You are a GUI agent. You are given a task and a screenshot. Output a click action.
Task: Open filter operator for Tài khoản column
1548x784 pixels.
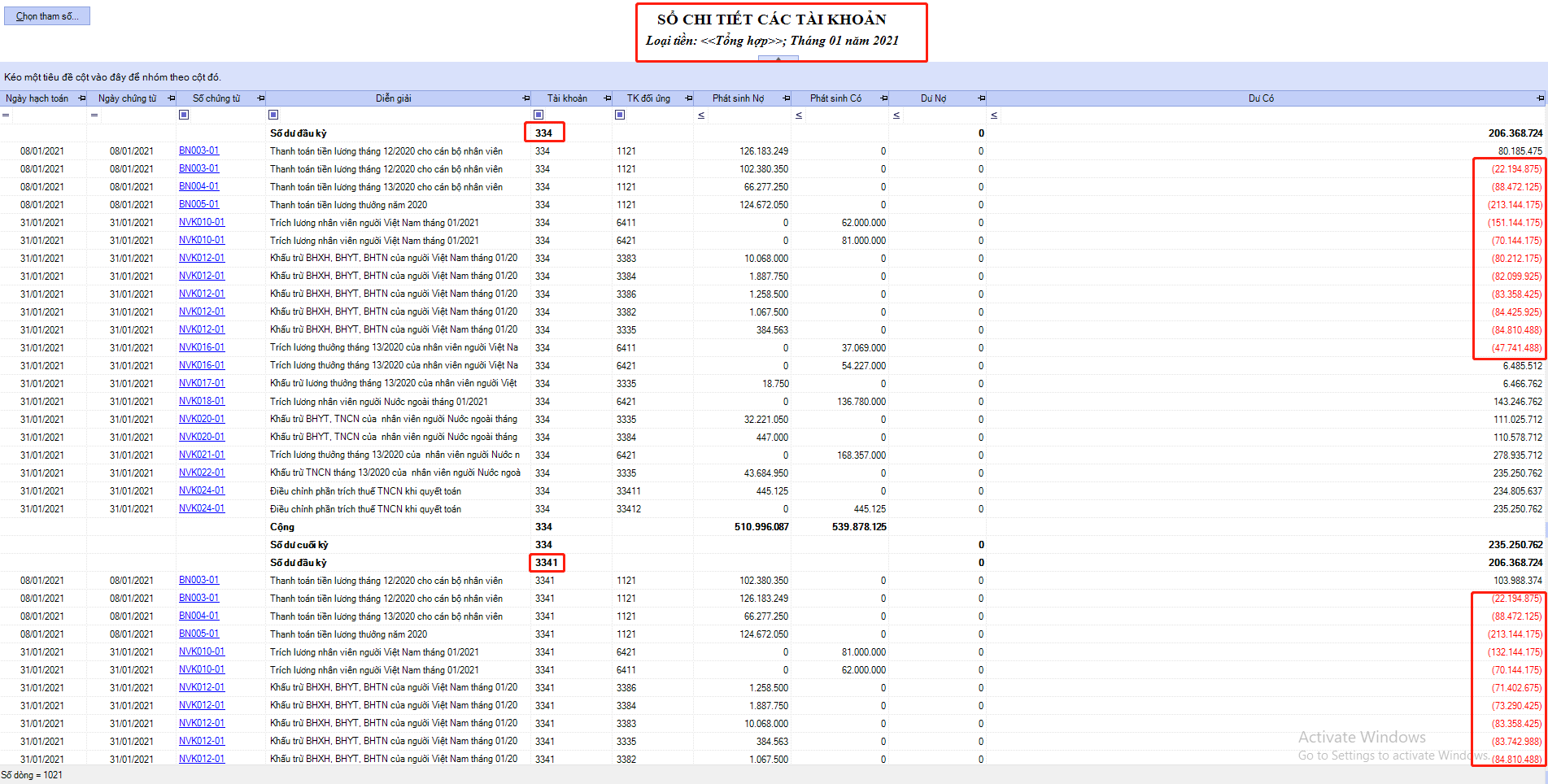pyautogui.click(x=539, y=115)
